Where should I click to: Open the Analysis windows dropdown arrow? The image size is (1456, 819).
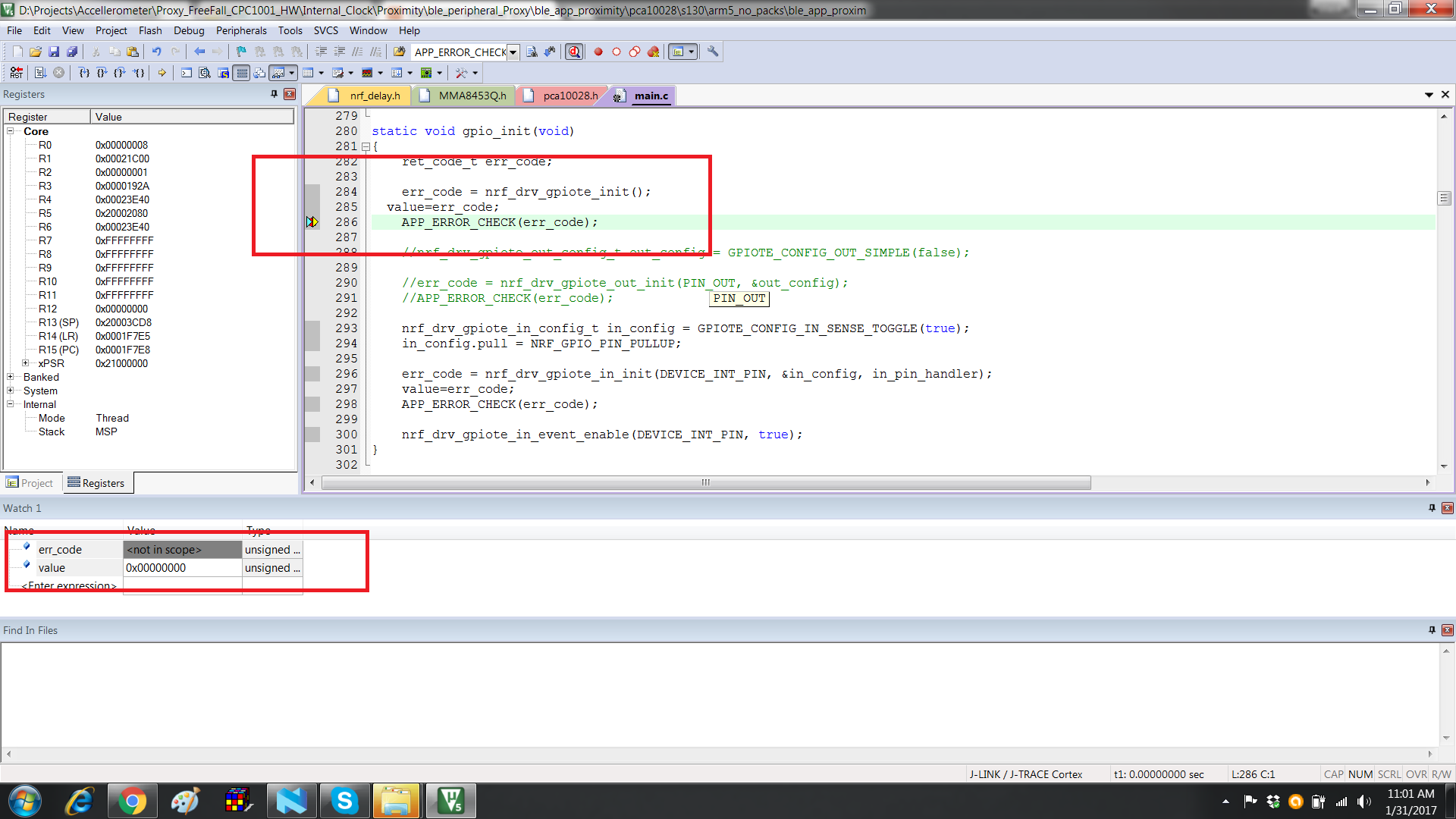pyautogui.click(x=381, y=73)
